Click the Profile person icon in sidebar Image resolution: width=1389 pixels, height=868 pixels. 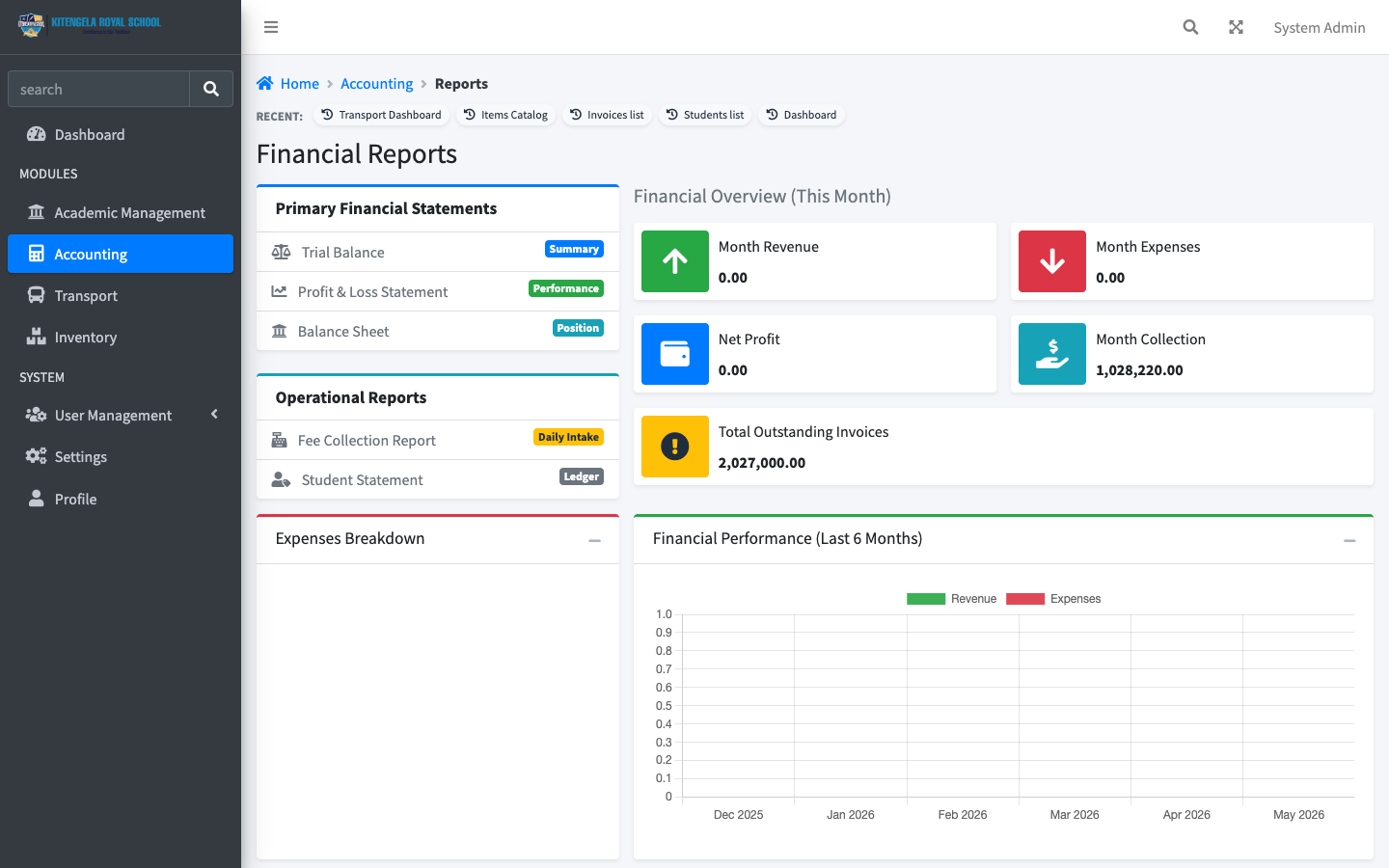coord(37,499)
